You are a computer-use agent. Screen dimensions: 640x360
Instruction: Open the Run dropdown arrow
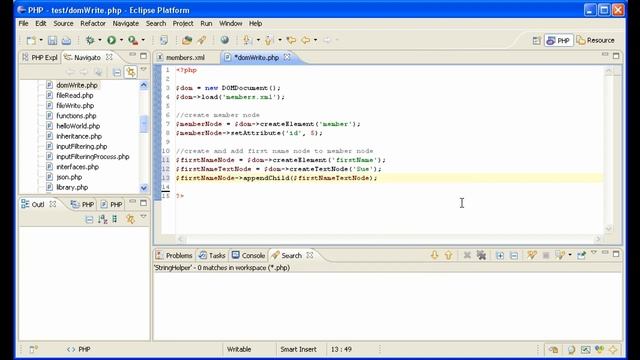[121, 40]
